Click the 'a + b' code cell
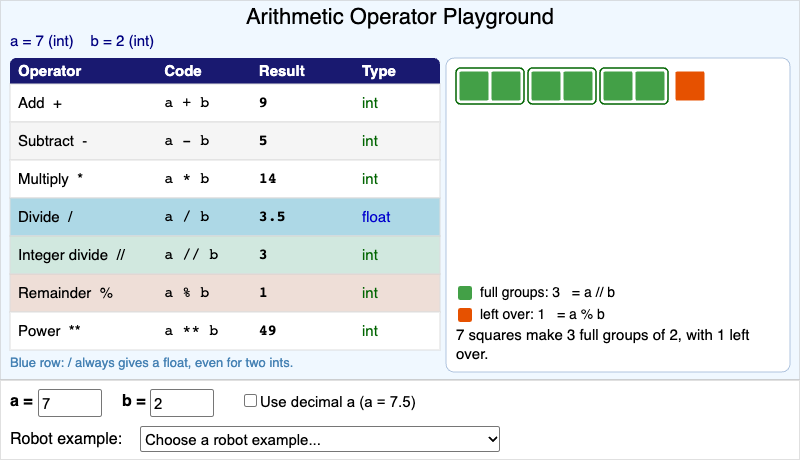 click(187, 102)
